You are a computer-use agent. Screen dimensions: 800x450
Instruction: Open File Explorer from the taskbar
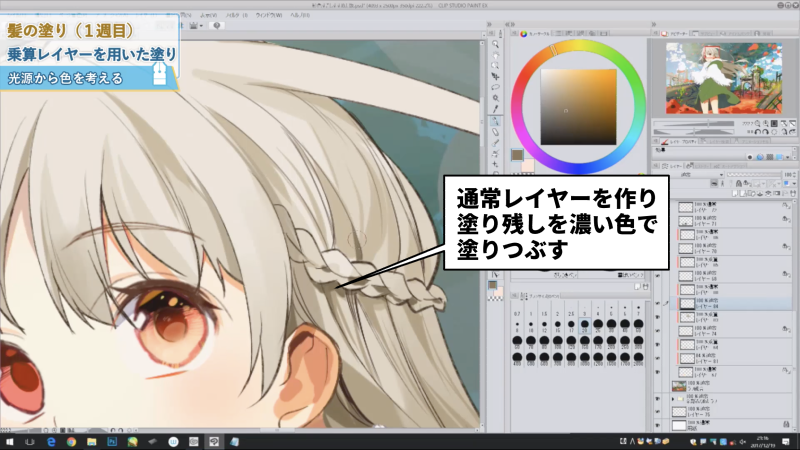click(92, 441)
